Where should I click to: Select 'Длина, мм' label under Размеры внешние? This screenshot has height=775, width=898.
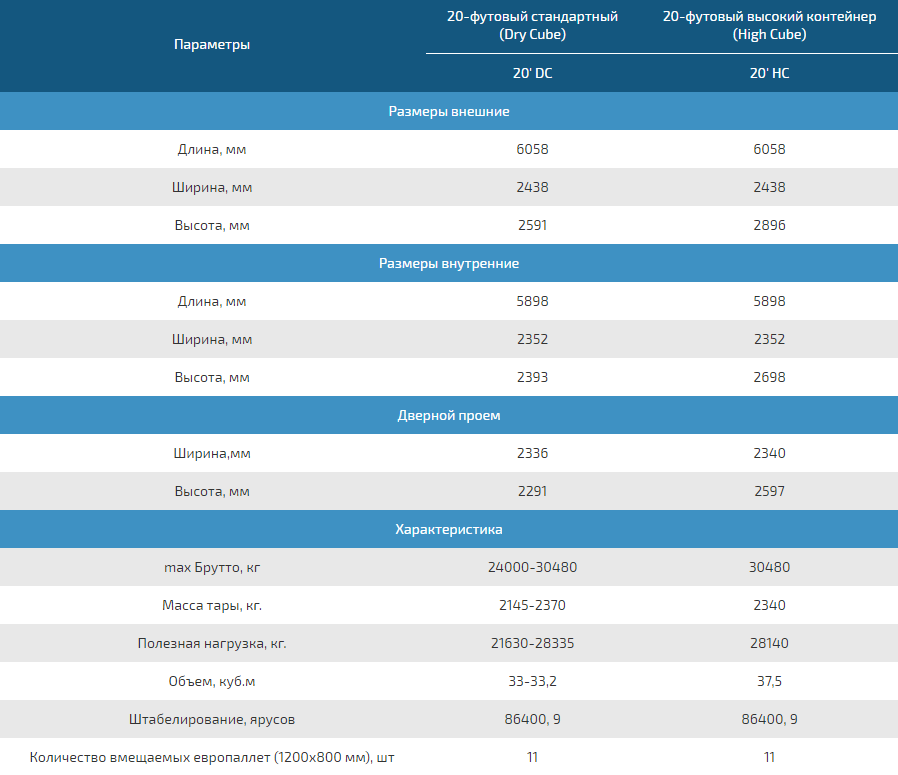[x=212, y=150]
